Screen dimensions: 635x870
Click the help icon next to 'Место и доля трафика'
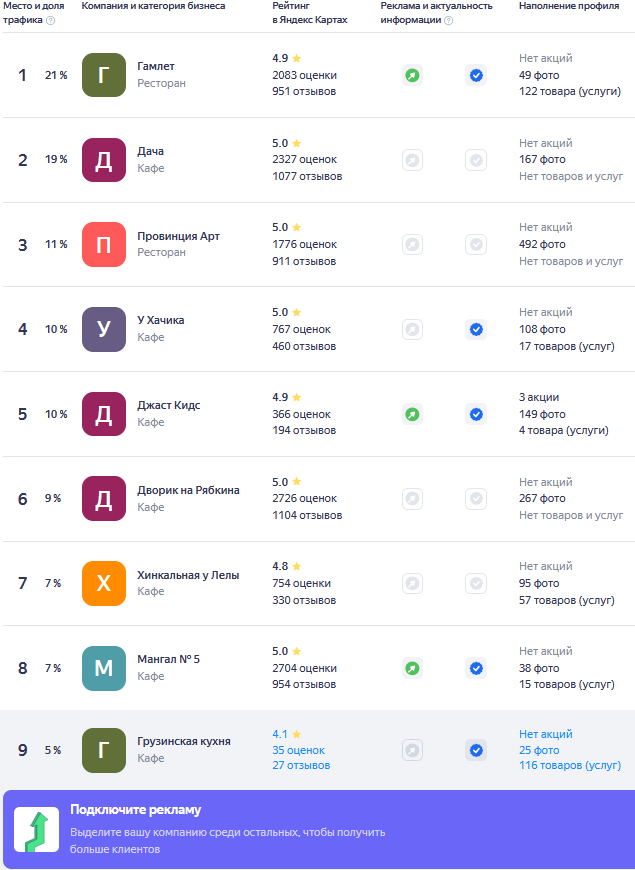[x=50, y=20]
